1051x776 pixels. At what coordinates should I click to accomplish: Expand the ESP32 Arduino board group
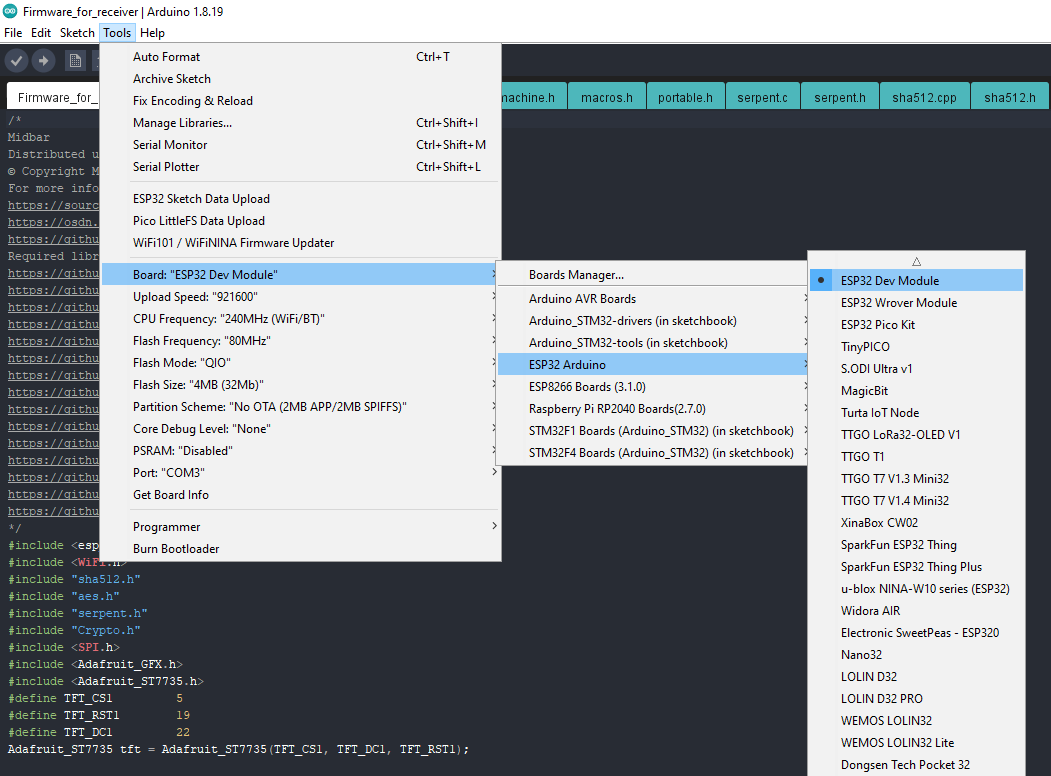652,365
